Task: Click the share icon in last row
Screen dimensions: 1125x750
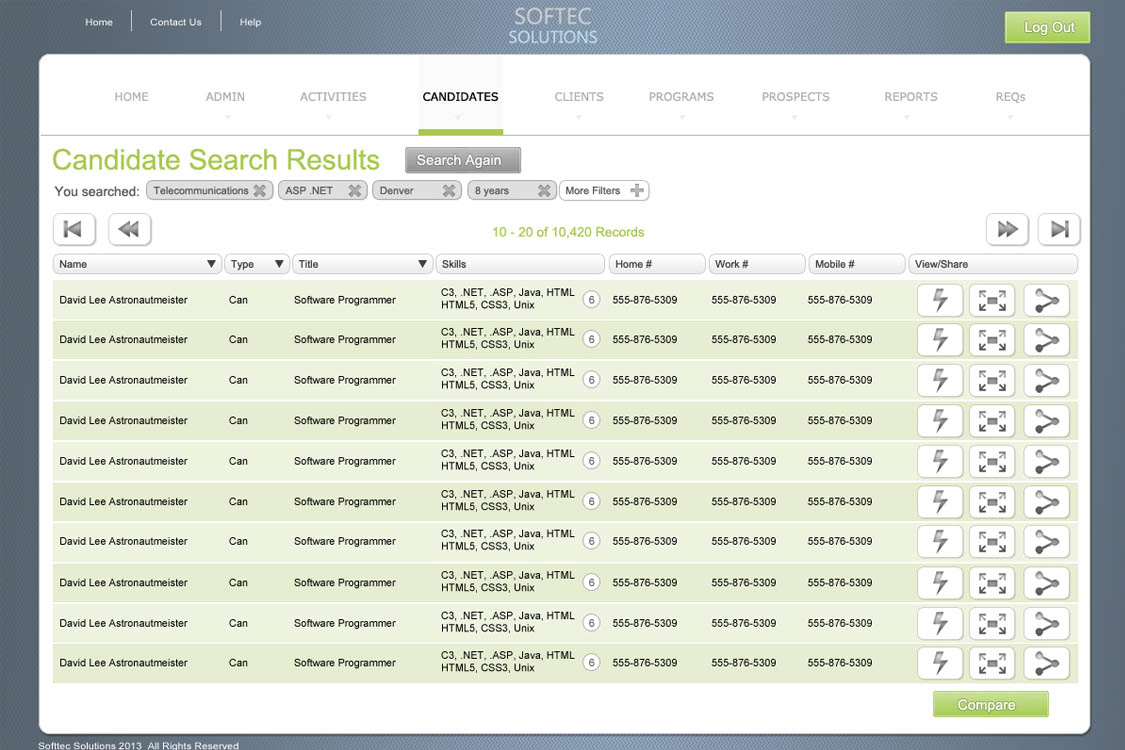Action: pos(1046,664)
